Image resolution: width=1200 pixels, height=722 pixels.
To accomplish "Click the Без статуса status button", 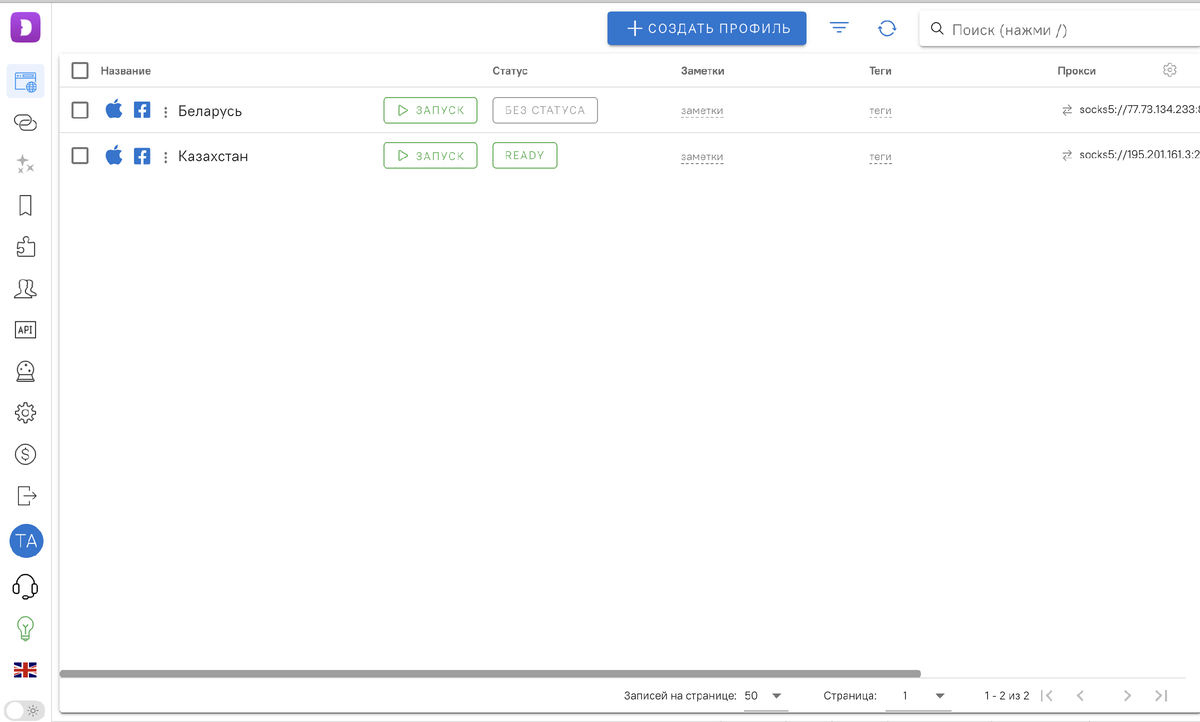I will 545,110.
